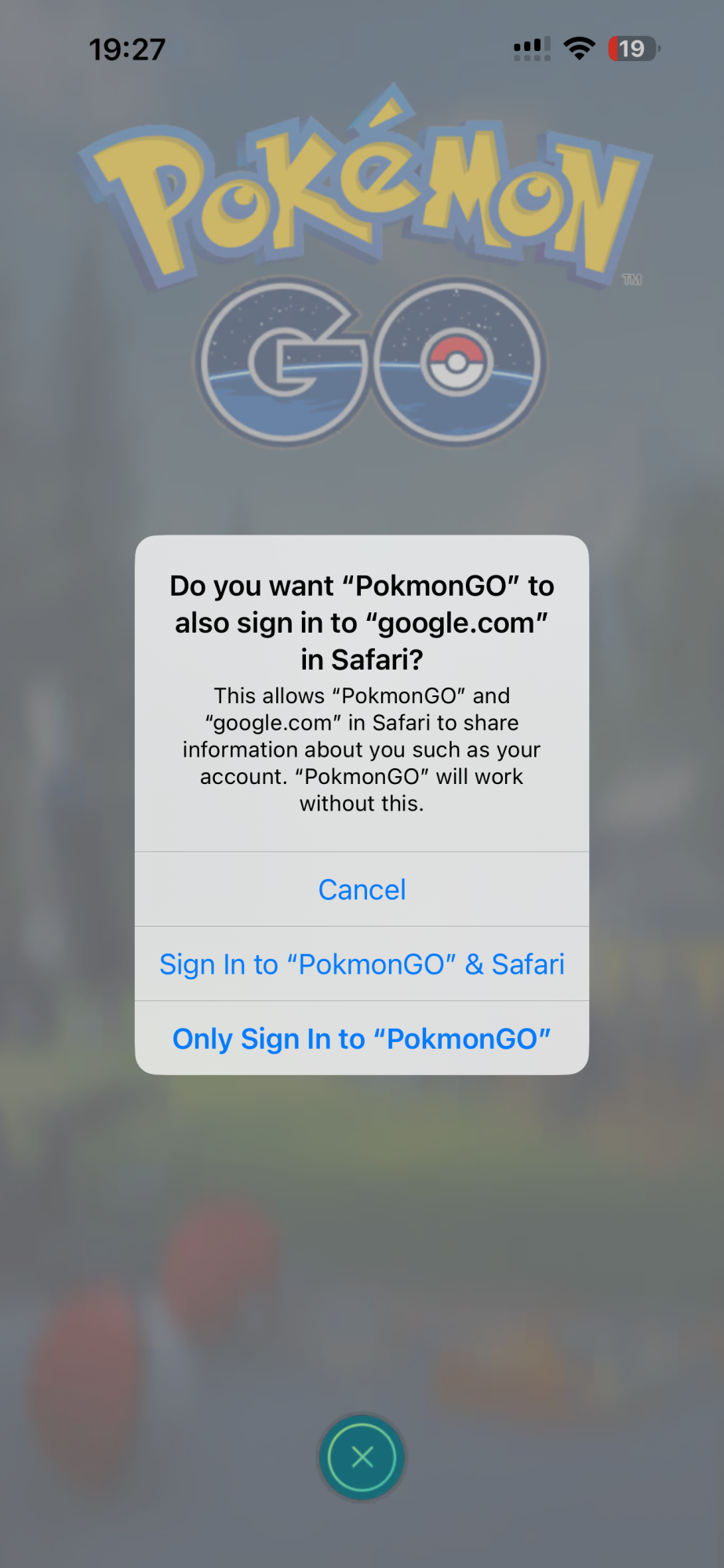Tap the red Poké Ball inside GO logo
The height and width of the screenshot is (1568, 724).
[x=457, y=364]
